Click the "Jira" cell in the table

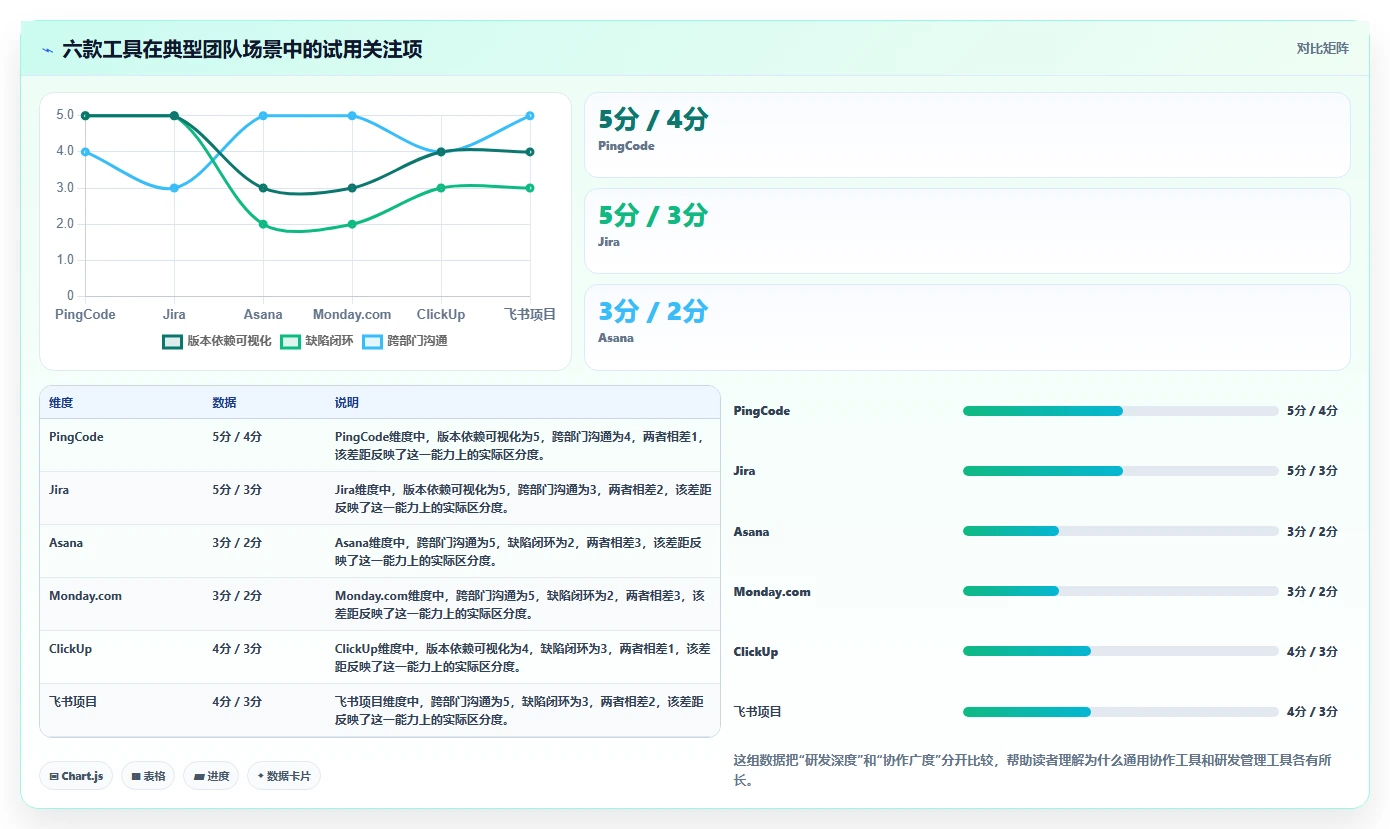pyautogui.click(x=59, y=490)
